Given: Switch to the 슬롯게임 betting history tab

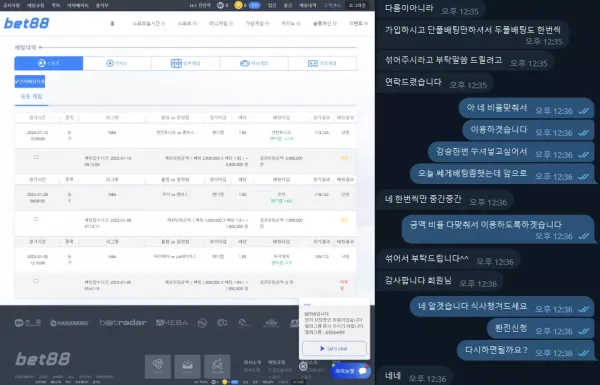Looking at the screenshot, I should point(186,63).
